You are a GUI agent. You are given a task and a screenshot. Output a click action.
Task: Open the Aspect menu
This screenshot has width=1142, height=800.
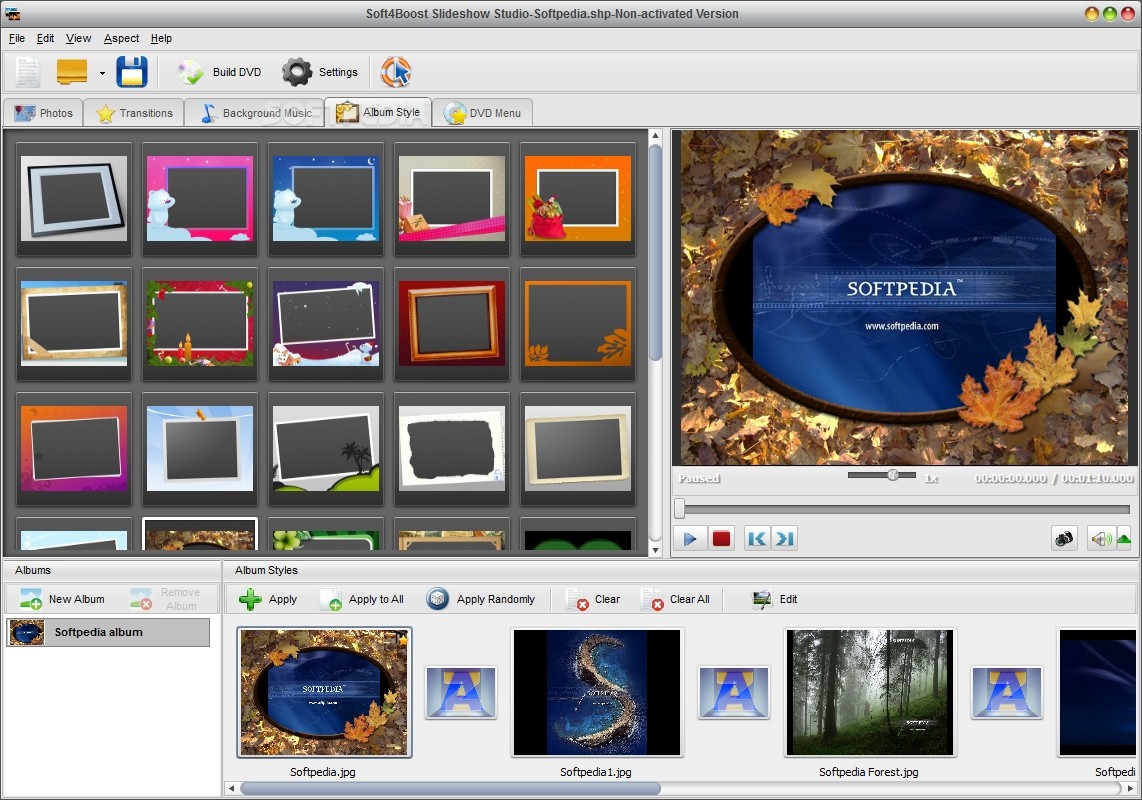tap(121, 39)
